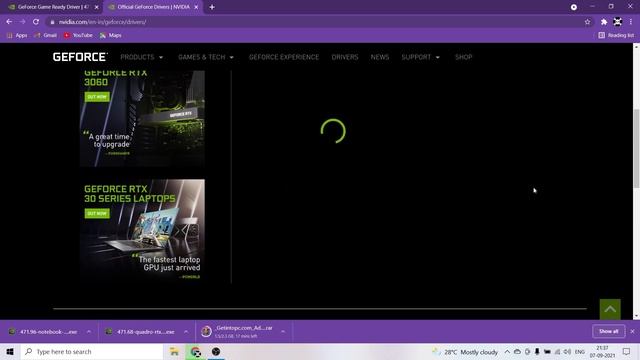Screen dimensions: 640x360
Task: Bookmark this page with the star icon
Action: point(587,22)
